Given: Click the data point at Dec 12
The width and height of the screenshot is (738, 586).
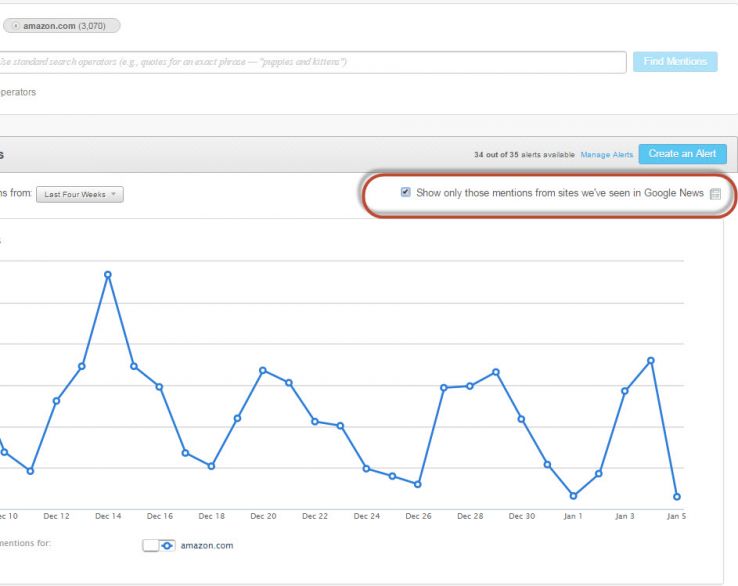Looking at the screenshot, I should [56, 401].
